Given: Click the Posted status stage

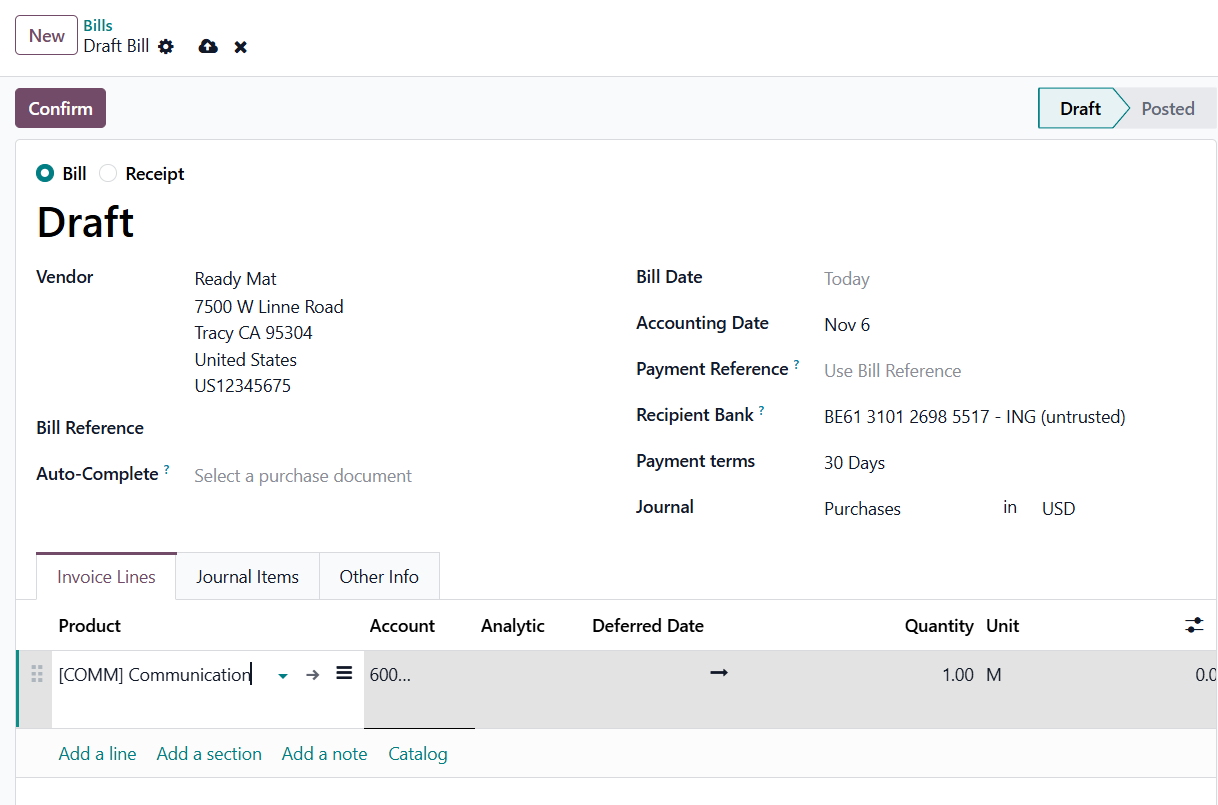Looking at the screenshot, I should pyautogui.click(x=1167, y=109).
